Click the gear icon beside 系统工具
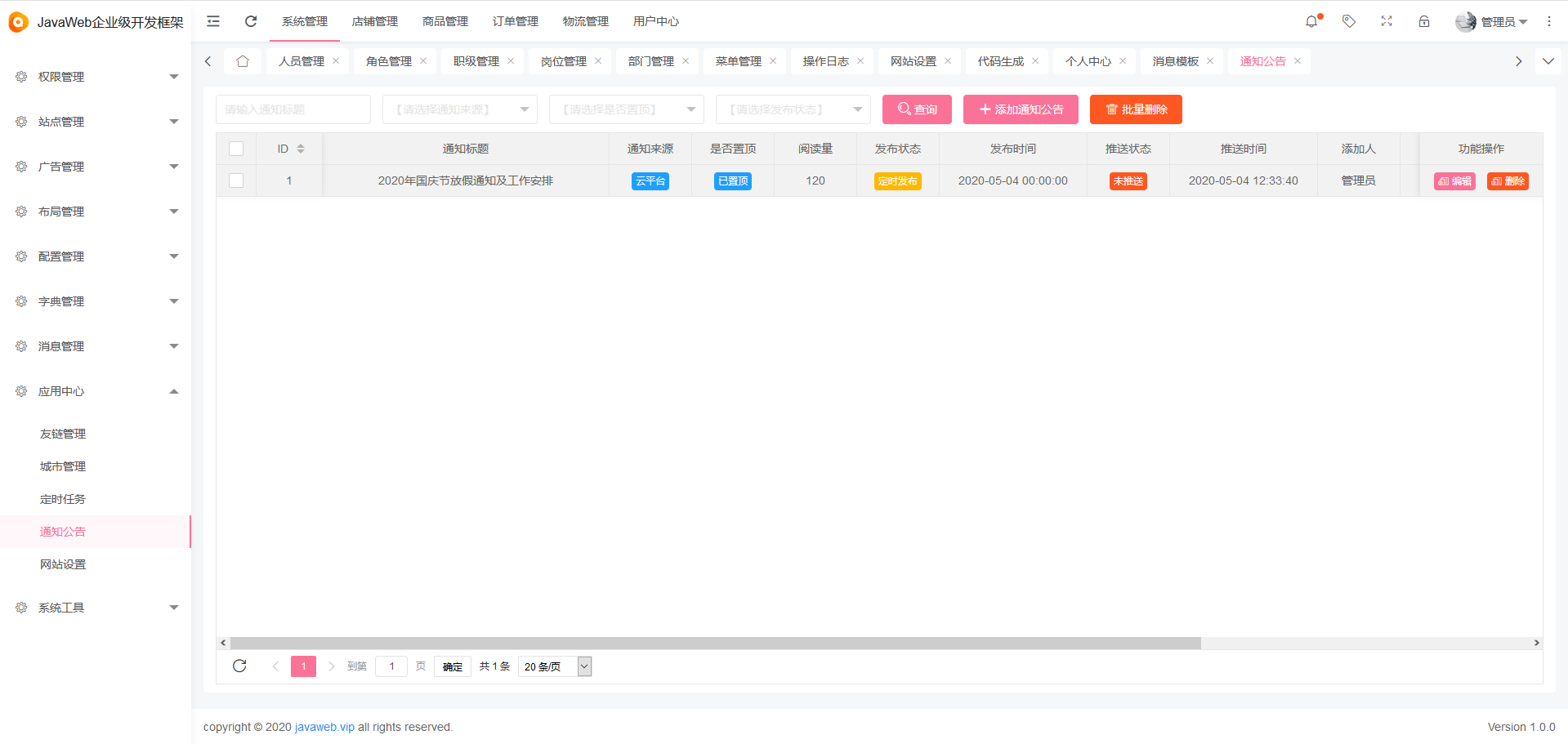Viewport: 1568px width, 744px height. tap(20, 607)
